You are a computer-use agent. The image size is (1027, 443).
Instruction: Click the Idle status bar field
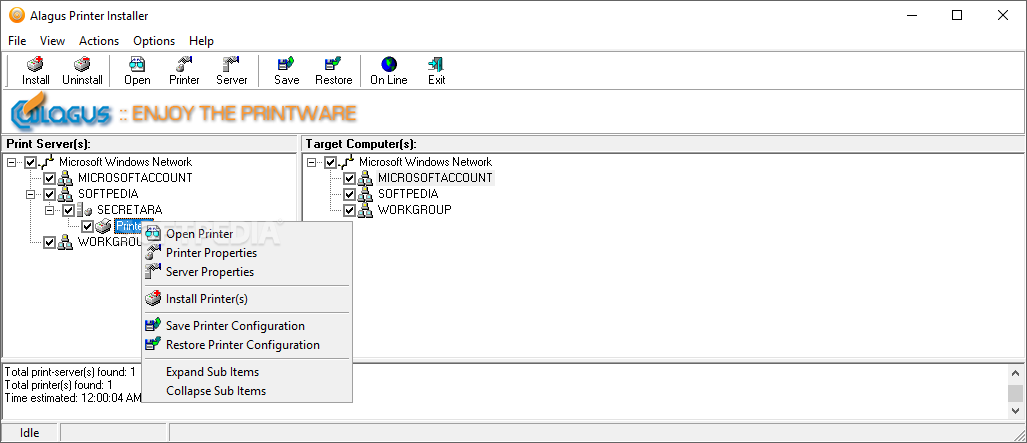29,433
